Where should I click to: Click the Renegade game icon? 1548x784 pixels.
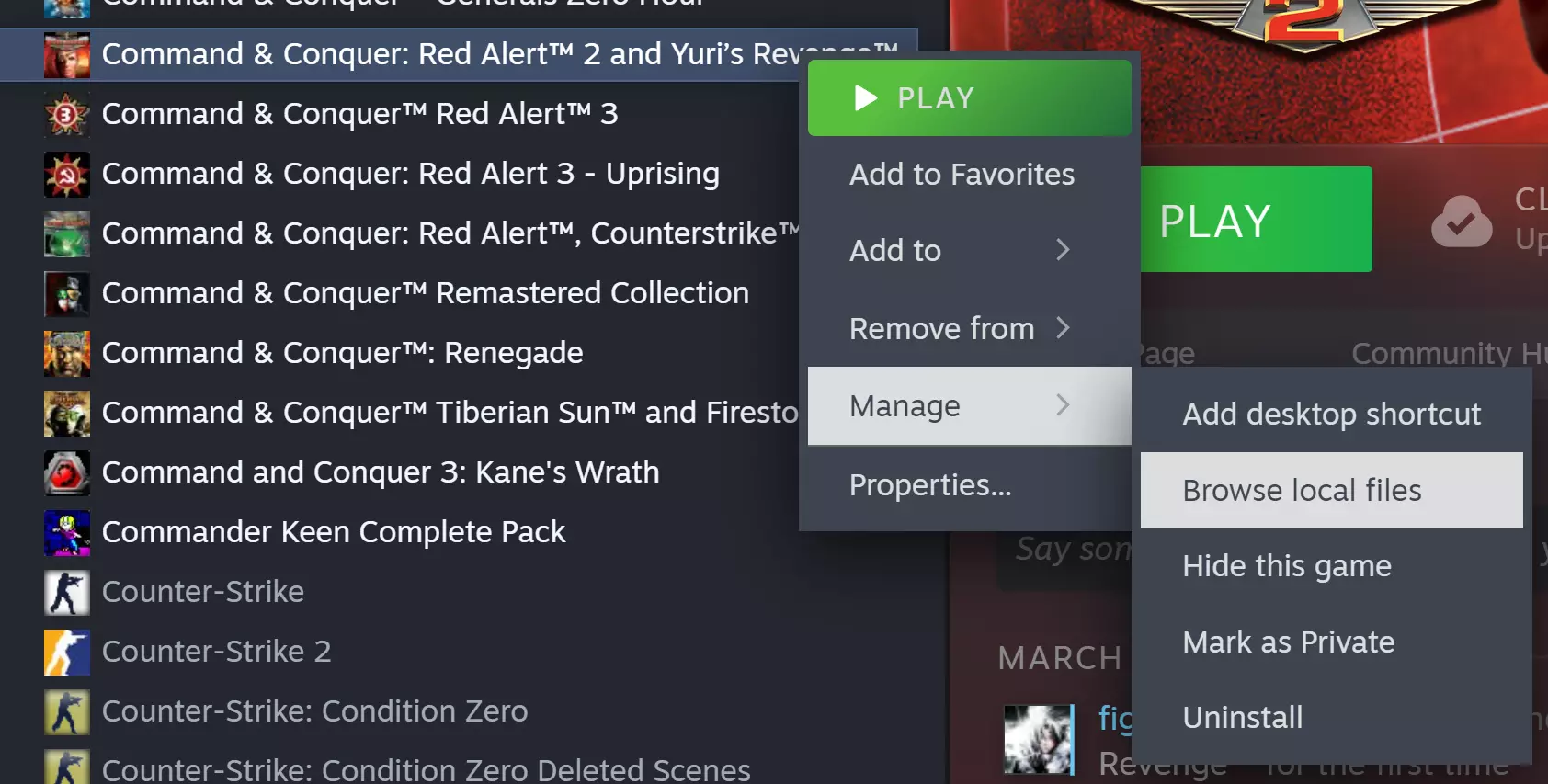[67, 353]
